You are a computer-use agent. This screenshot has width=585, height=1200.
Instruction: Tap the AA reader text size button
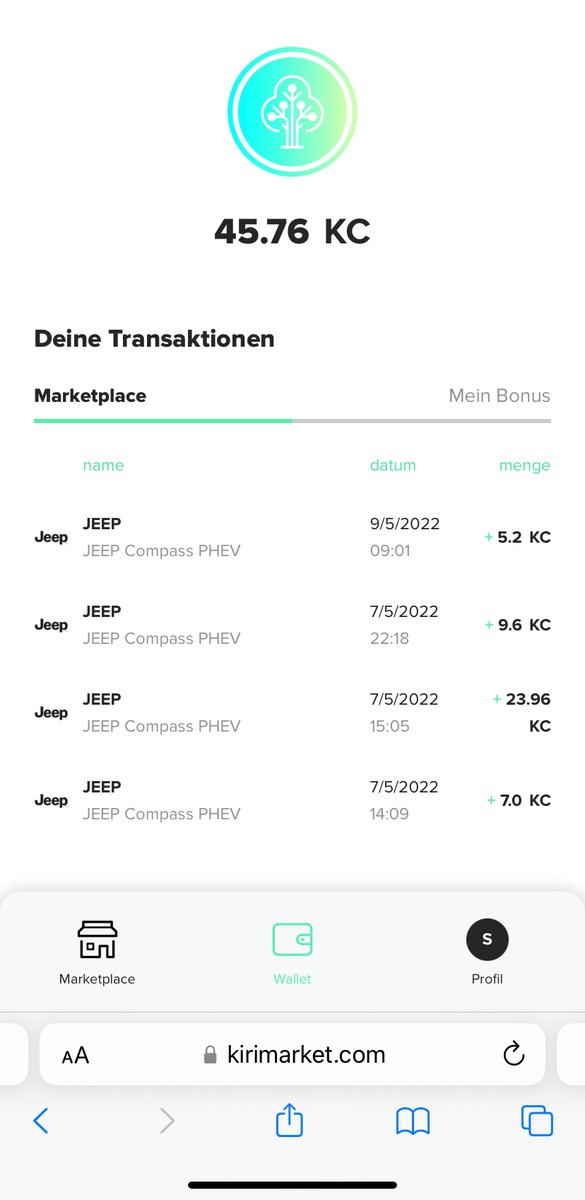point(75,1055)
